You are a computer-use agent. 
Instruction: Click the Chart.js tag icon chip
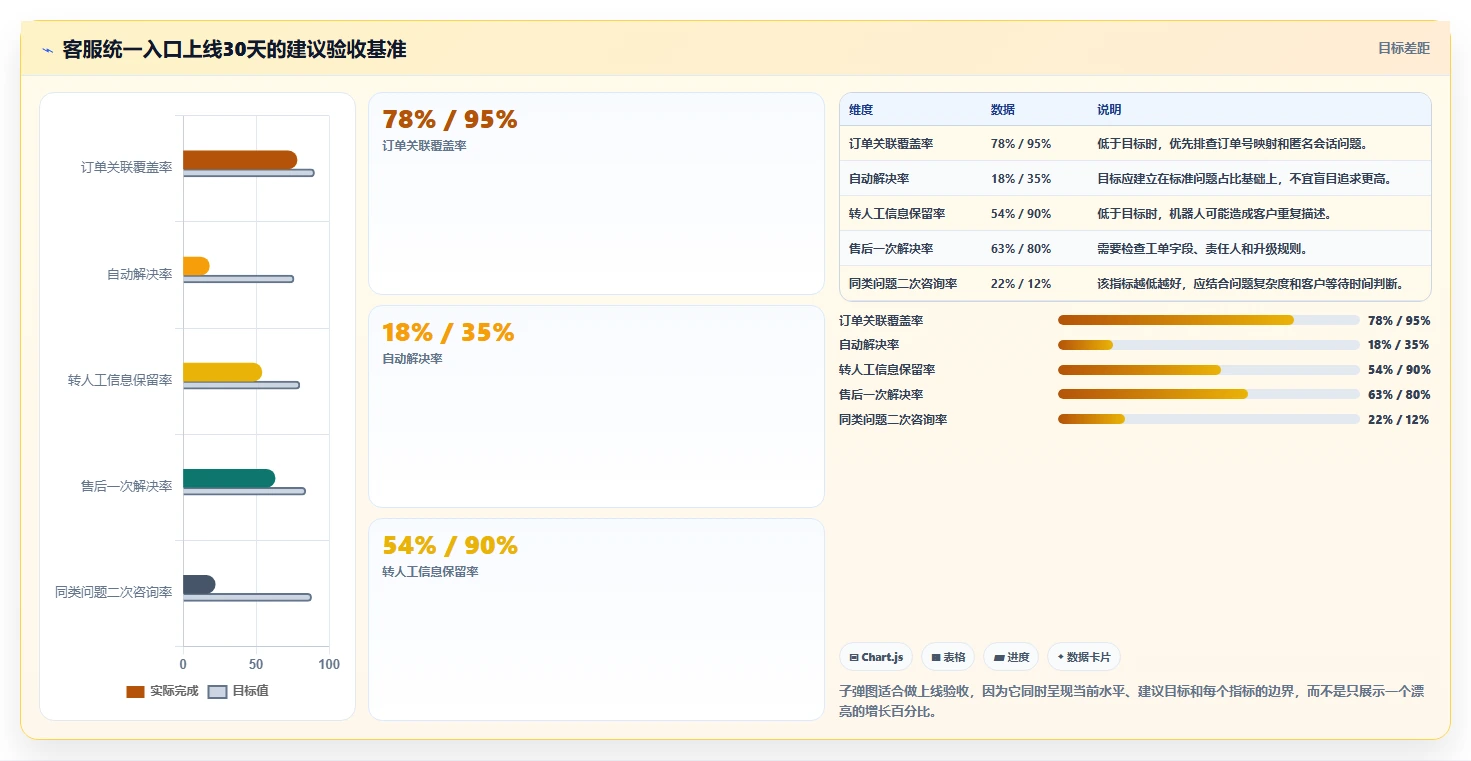(876, 657)
